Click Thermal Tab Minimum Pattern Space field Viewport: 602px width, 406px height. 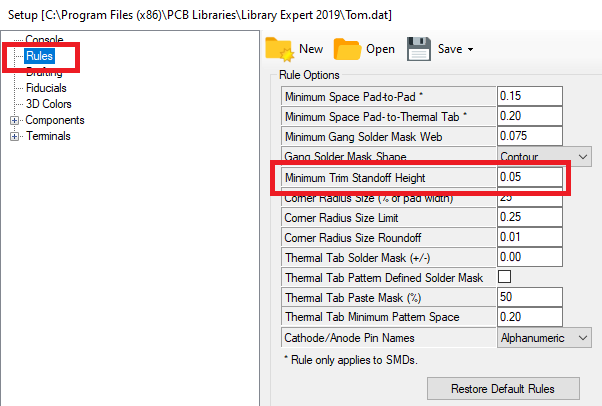point(530,318)
